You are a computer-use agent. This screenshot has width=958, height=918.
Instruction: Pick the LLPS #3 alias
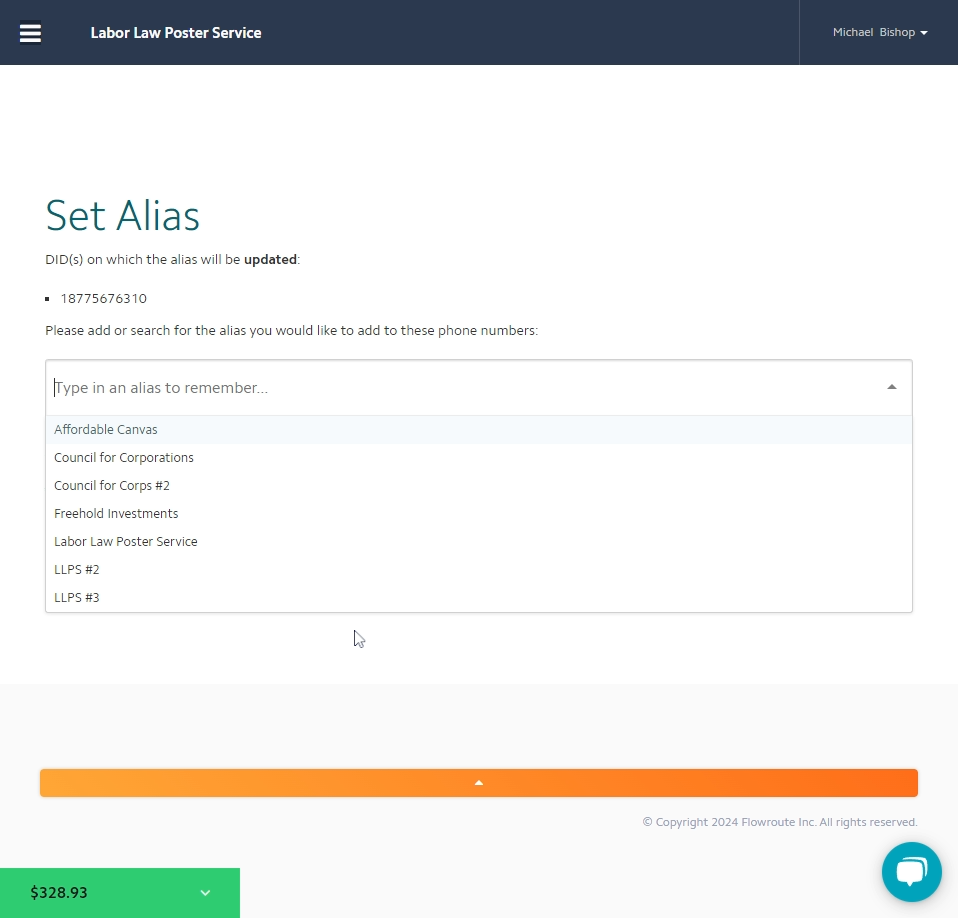(77, 598)
